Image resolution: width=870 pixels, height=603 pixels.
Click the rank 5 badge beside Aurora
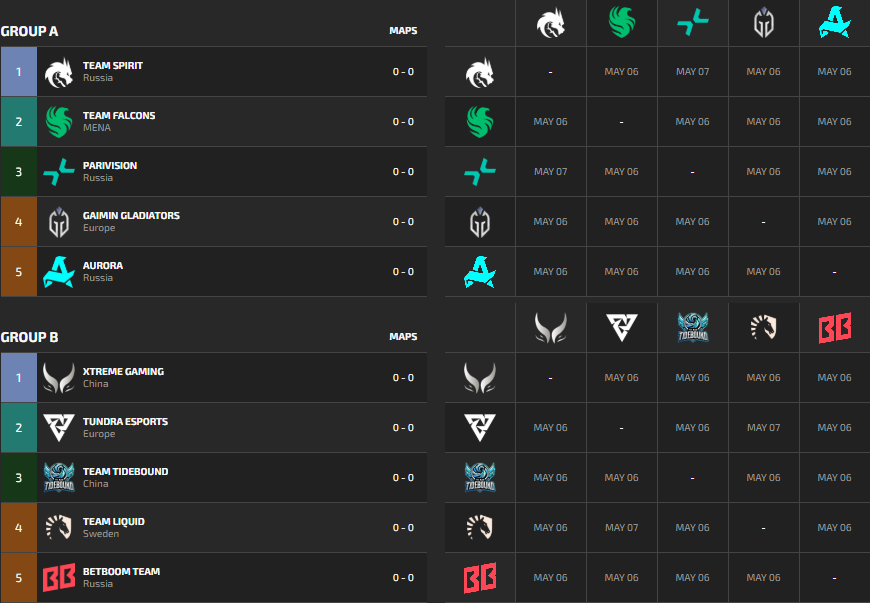coord(18,272)
